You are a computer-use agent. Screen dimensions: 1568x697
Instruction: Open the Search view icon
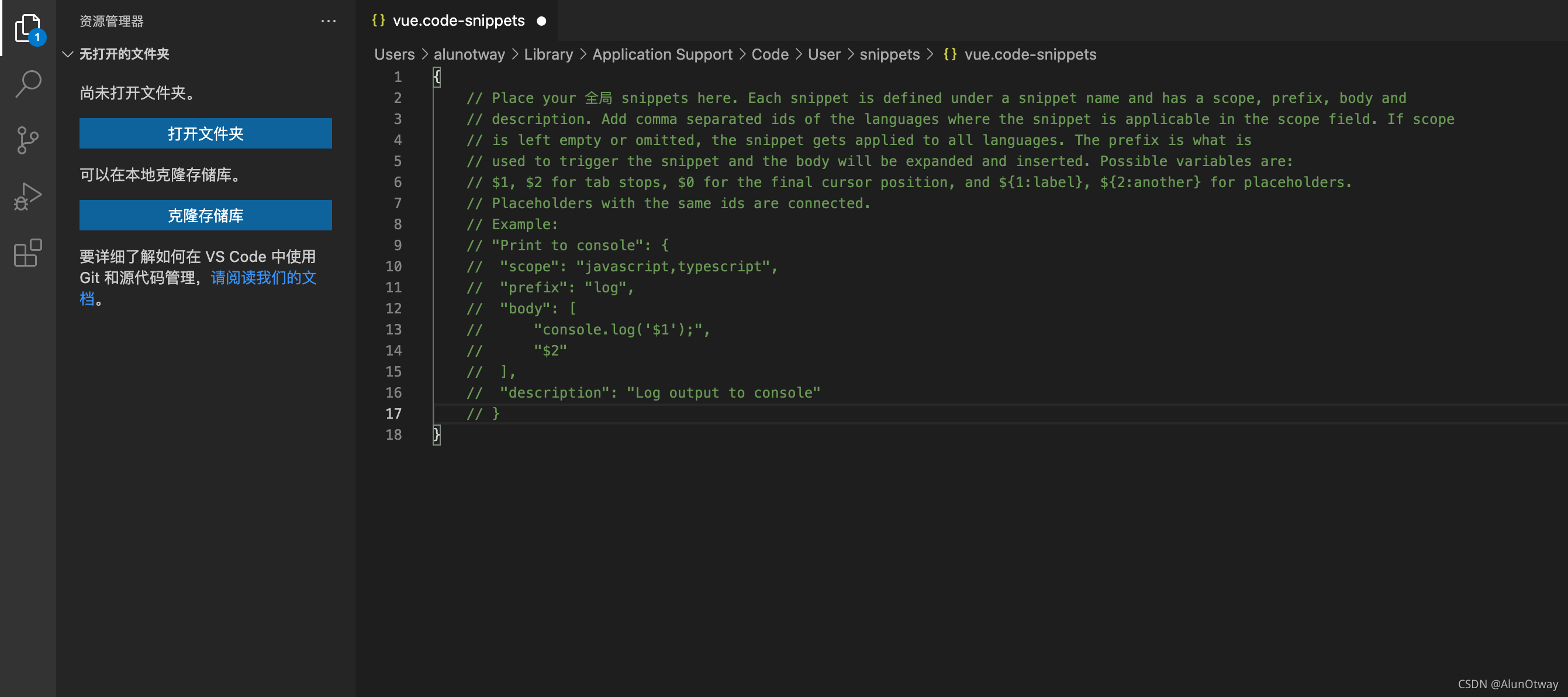pos(27,84)
